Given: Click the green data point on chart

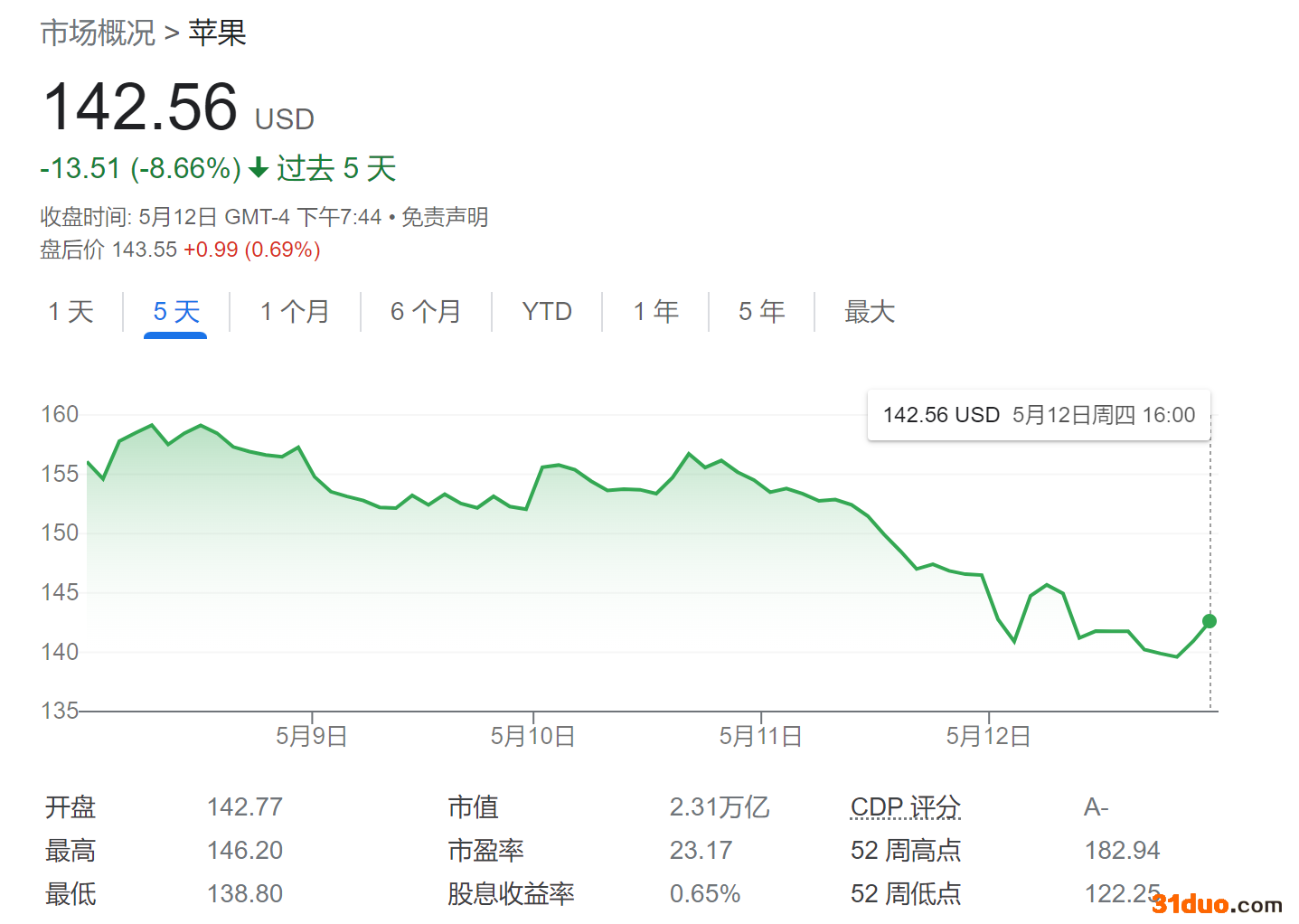Looking at the screenshot, I should (x=1210, y=621).
